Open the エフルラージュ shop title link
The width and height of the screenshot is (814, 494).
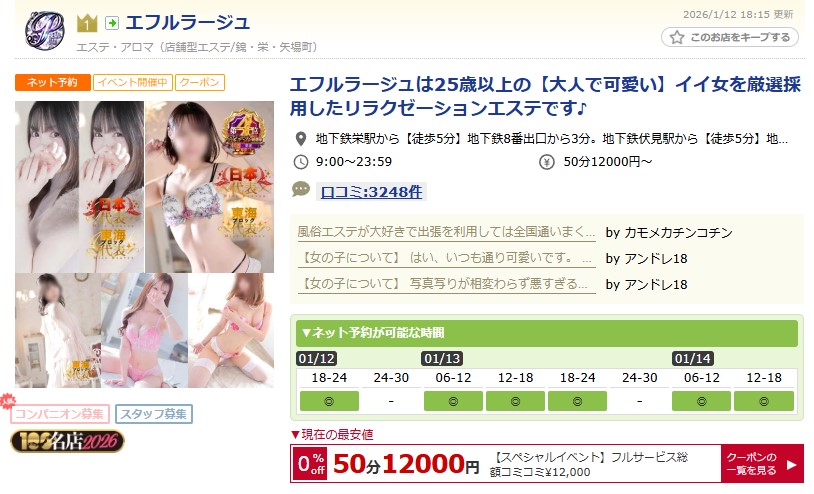click(187, 22)
